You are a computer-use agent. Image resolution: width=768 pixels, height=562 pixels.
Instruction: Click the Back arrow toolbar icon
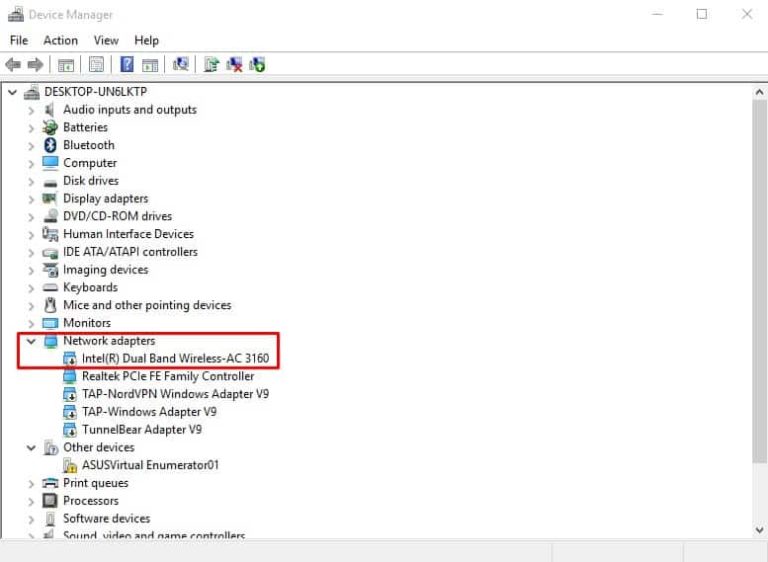[x=13, y=65]
